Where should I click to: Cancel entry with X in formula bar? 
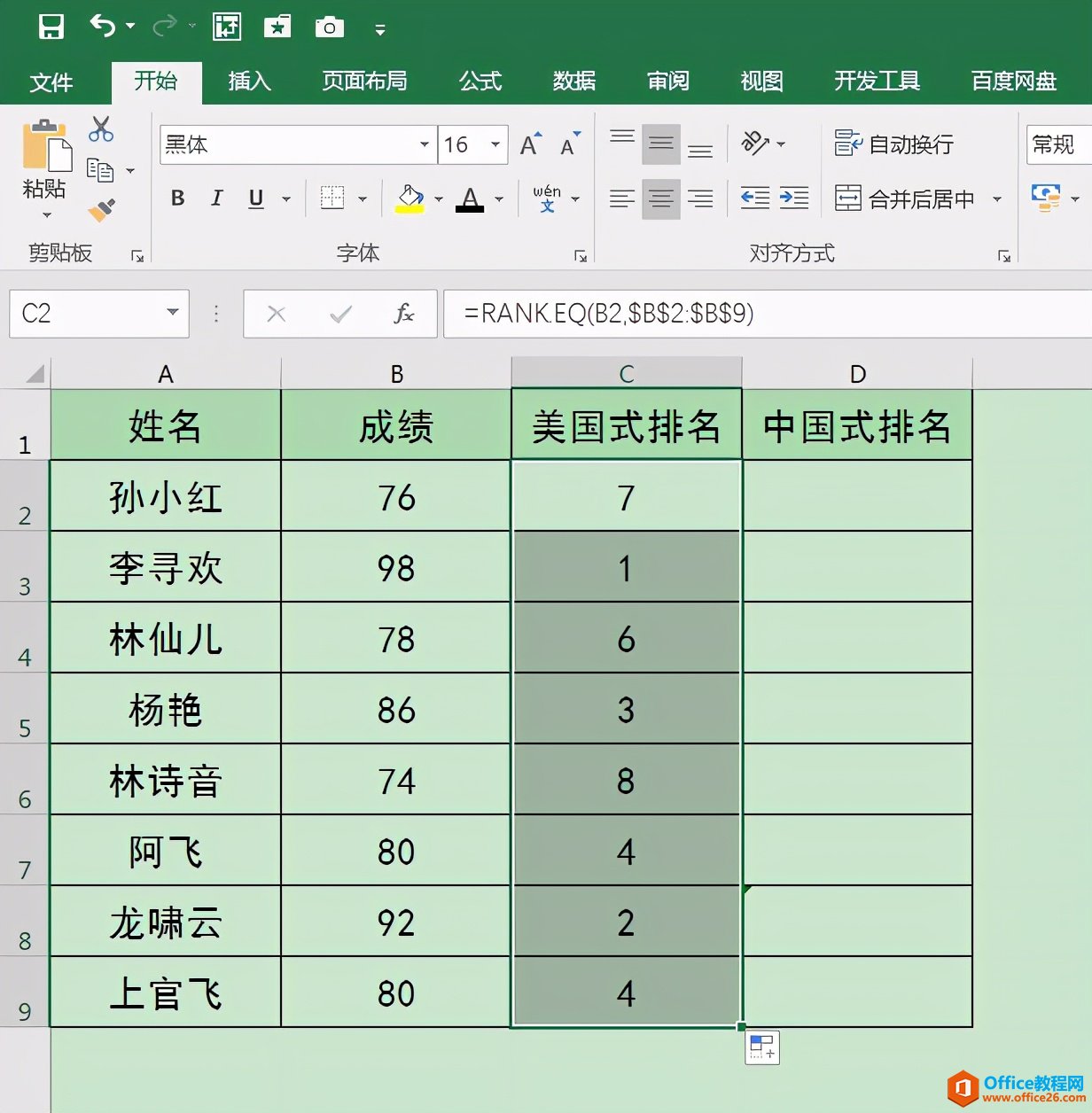[x=277, y=314]
